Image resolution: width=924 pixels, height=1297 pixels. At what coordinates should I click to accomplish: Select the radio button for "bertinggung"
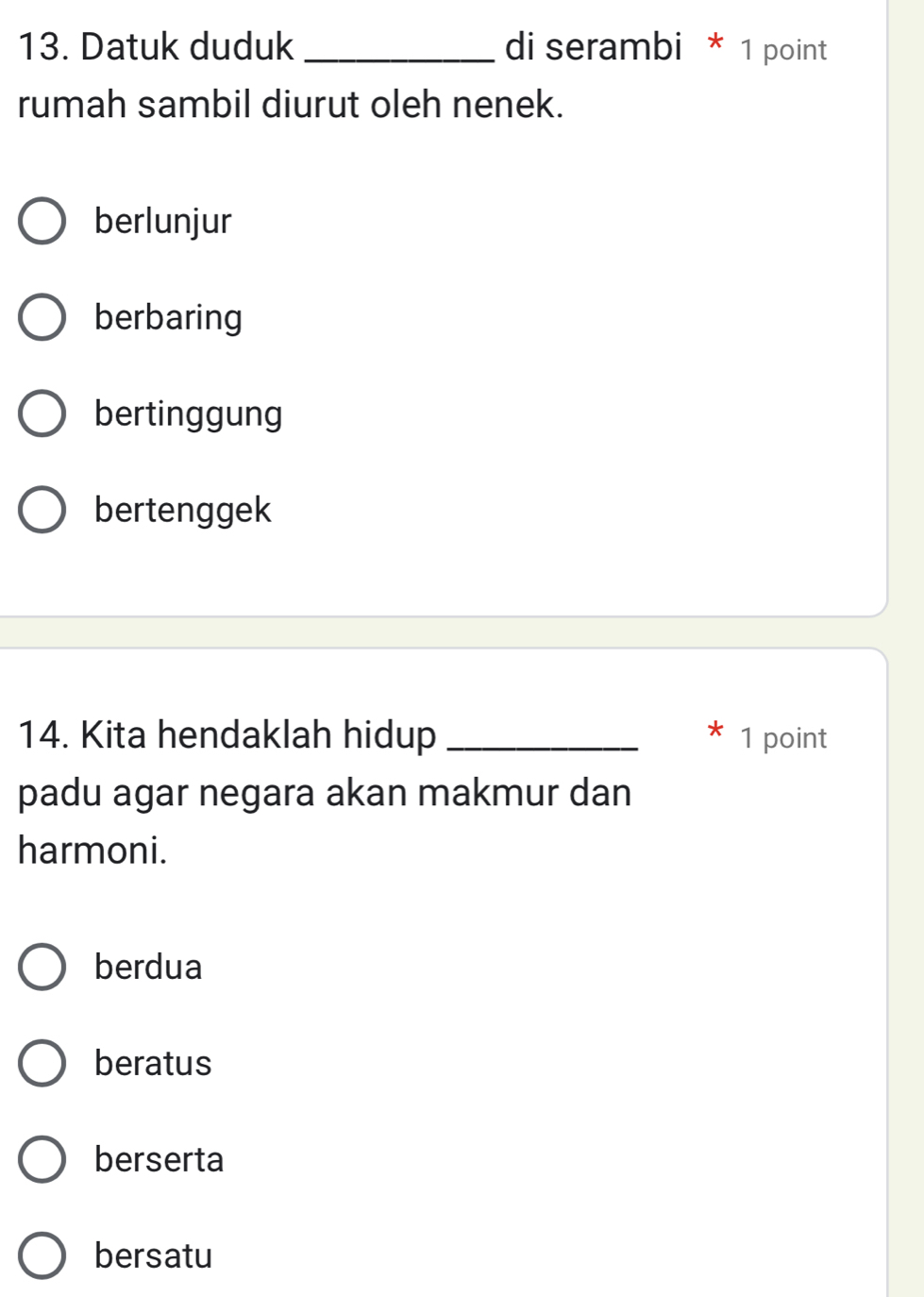[x=41, y=414]
